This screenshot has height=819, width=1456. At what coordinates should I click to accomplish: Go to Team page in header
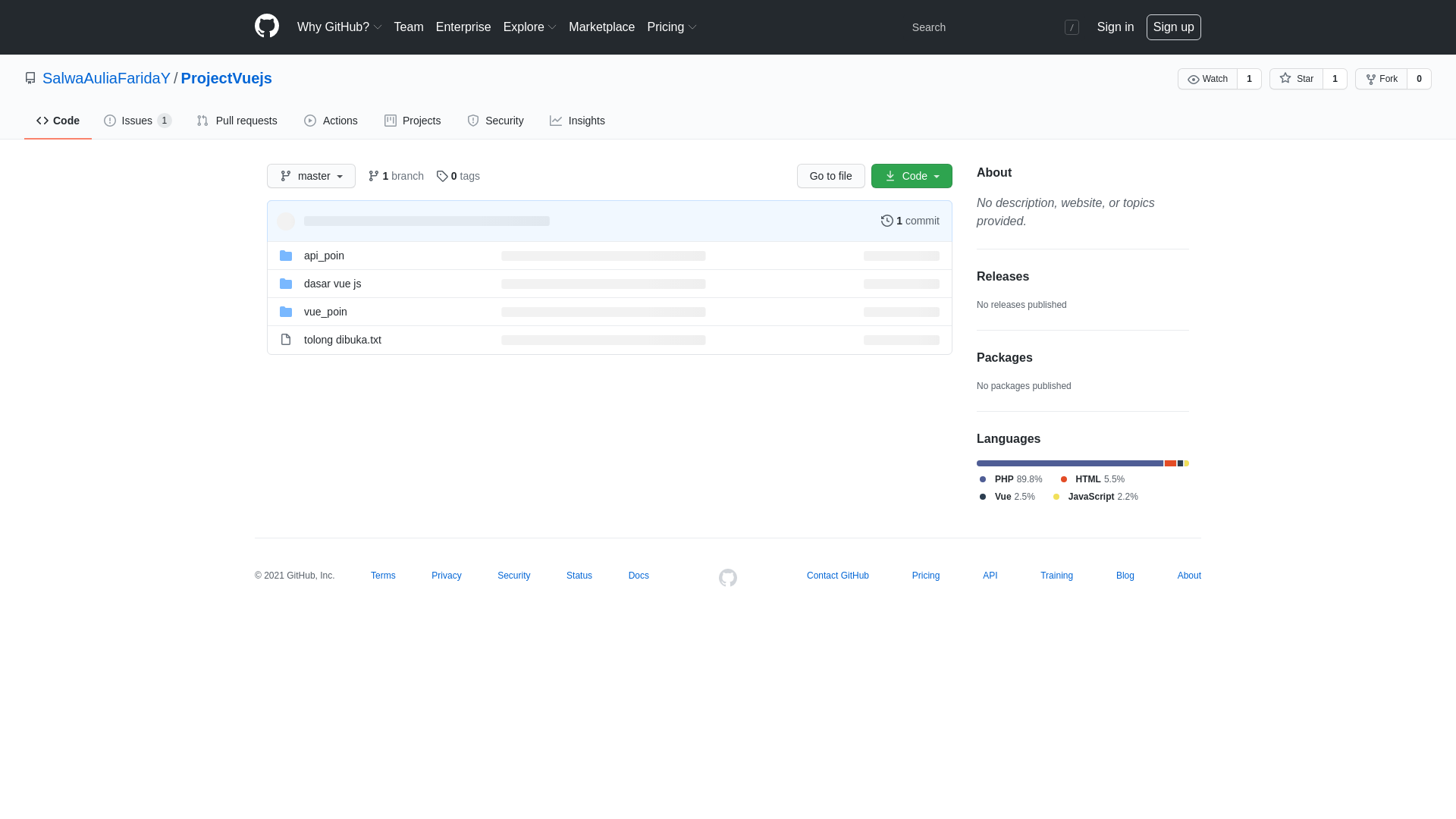(409, 27)
